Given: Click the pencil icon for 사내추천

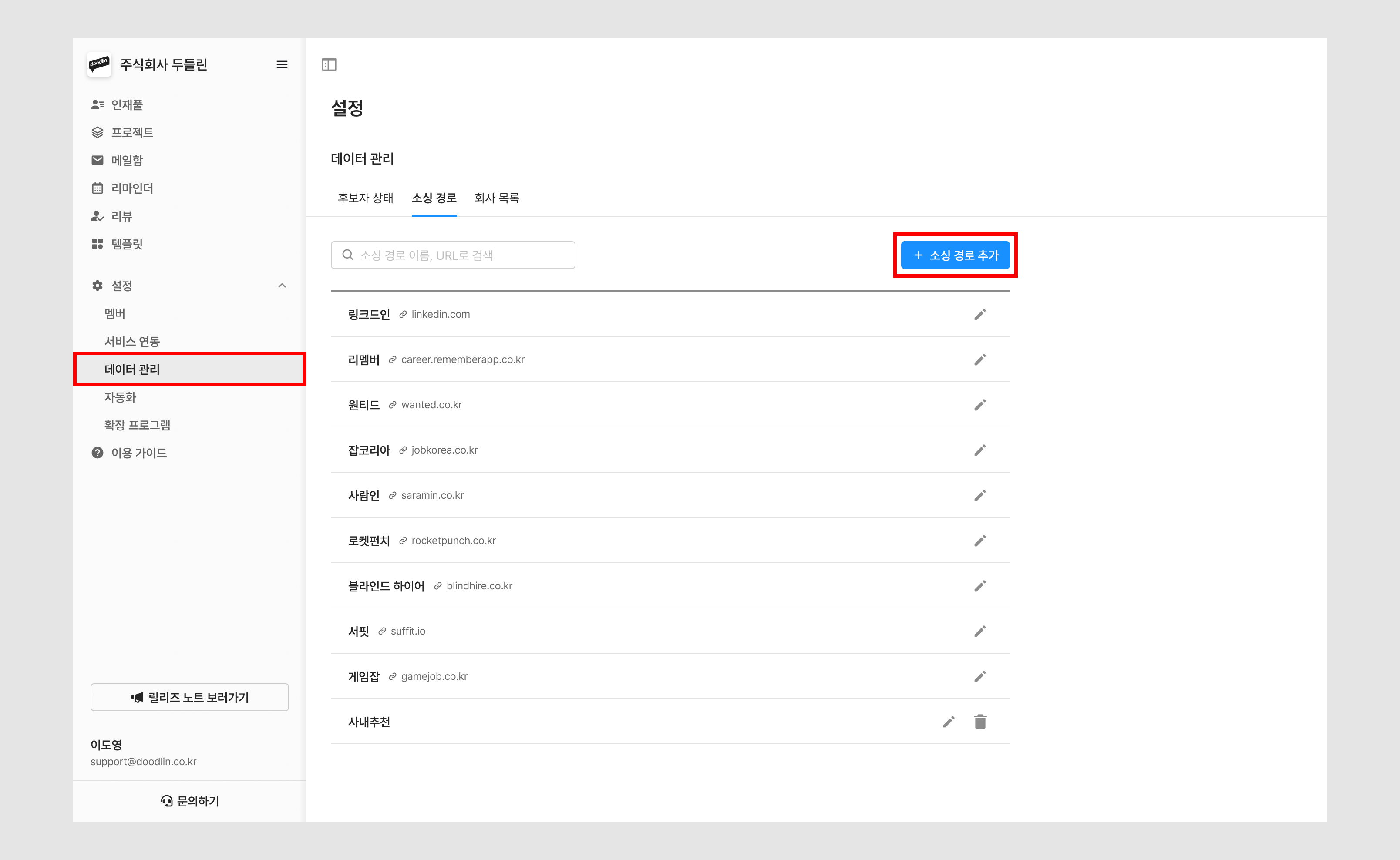Looking at the screenshot, I should pyautogui.click(x=948, y=722).
